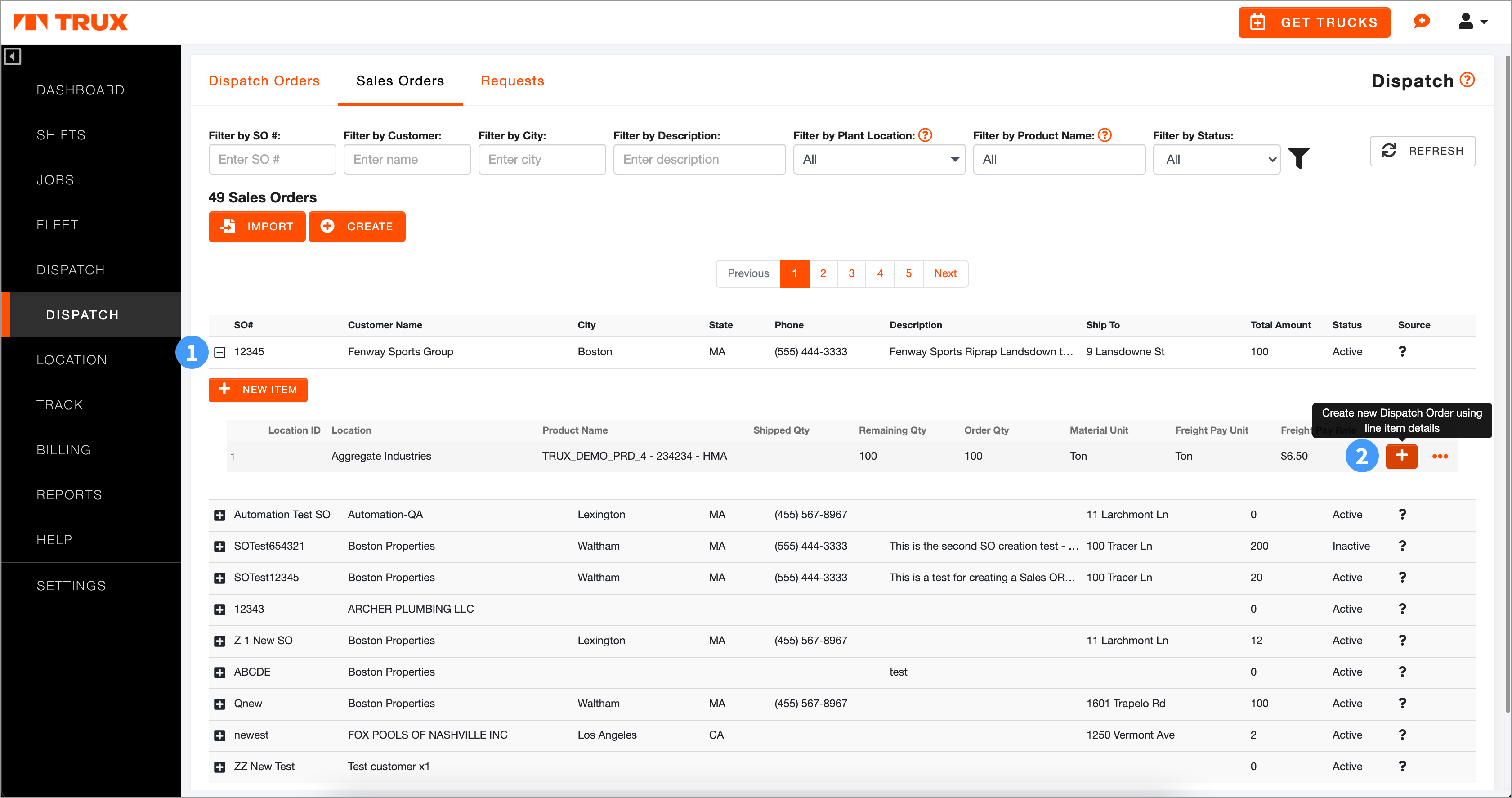Click source icon for Qnew row

1402,703
